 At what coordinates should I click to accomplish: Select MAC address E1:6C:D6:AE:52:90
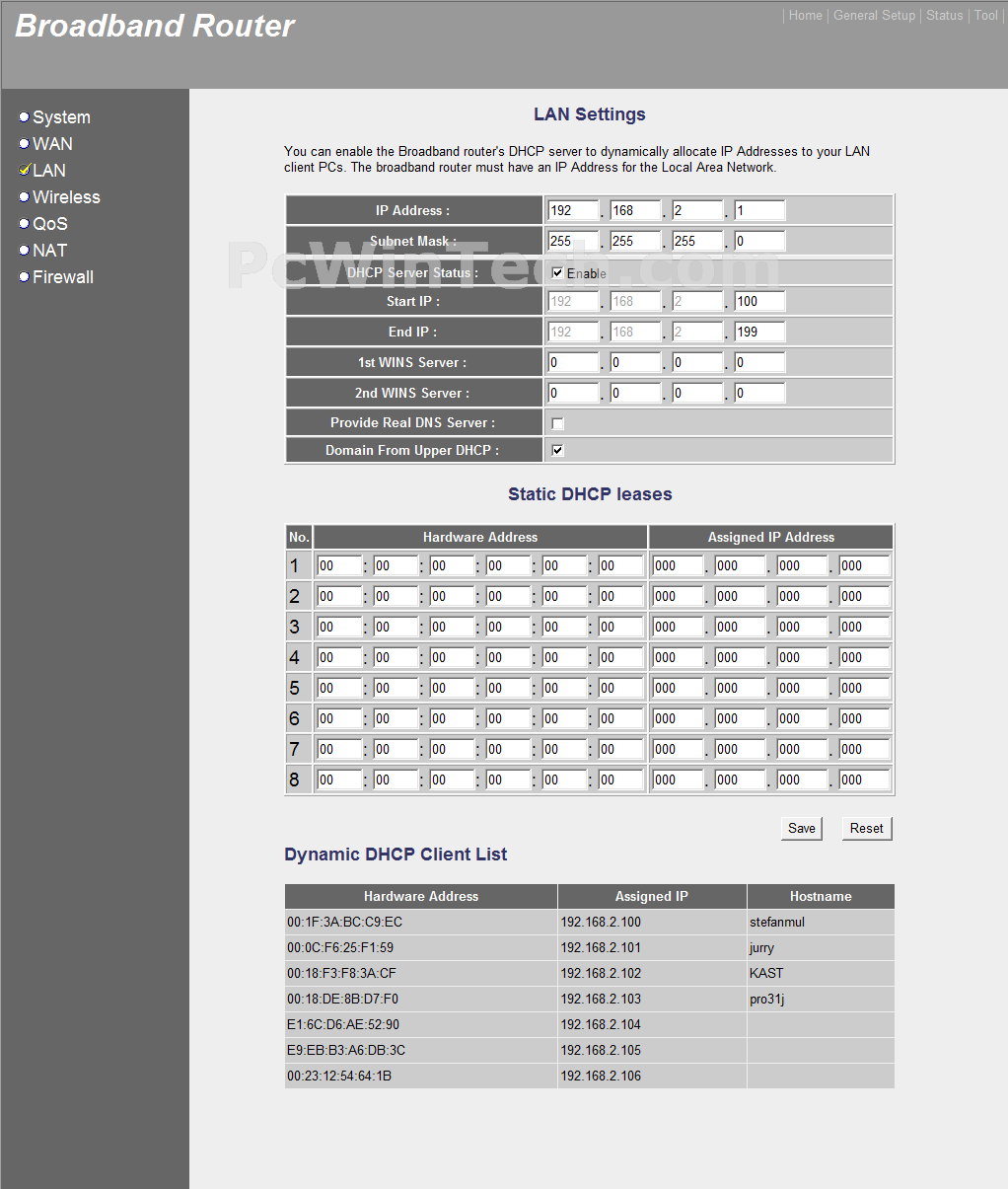(343, 1024)
